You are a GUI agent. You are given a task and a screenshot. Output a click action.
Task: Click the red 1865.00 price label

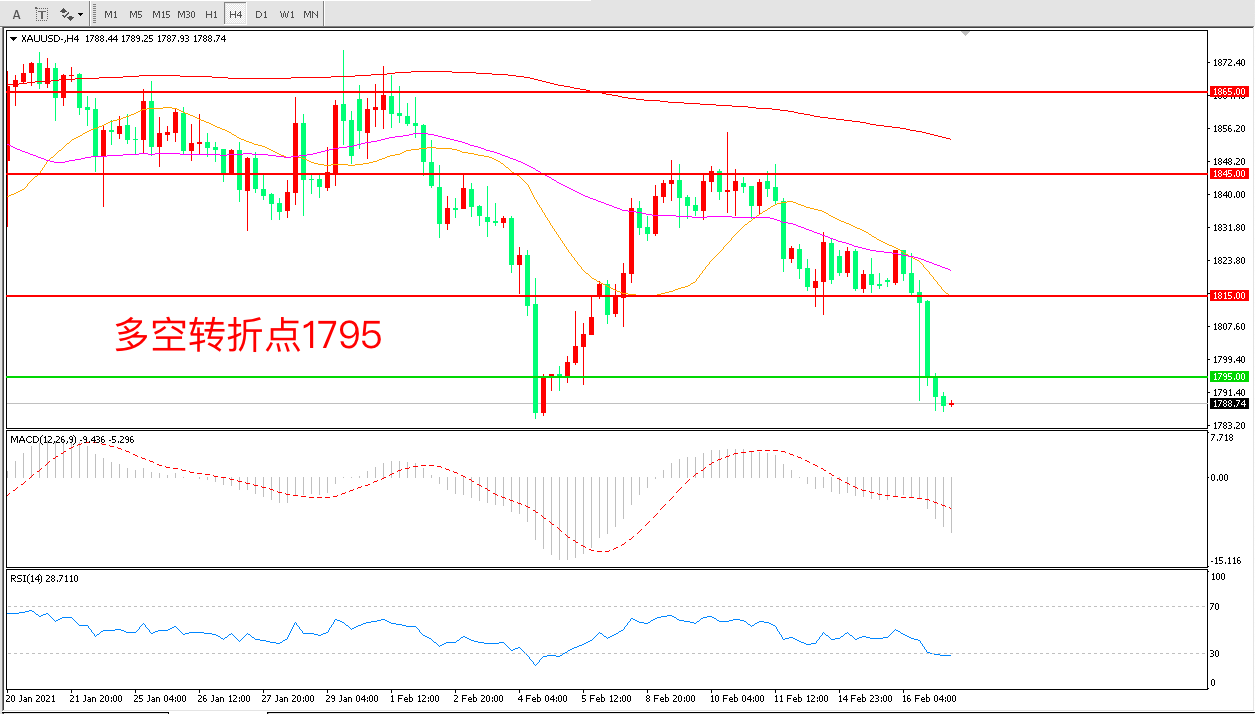[x=1229, y=92]
